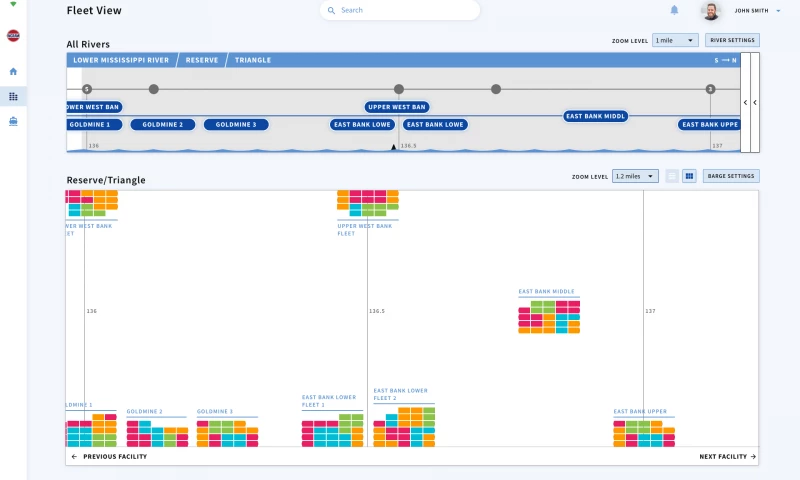The width and height of the screenshot is (800, 480).
Task: Open Barge Settings
Action: [x=731, y=176]
